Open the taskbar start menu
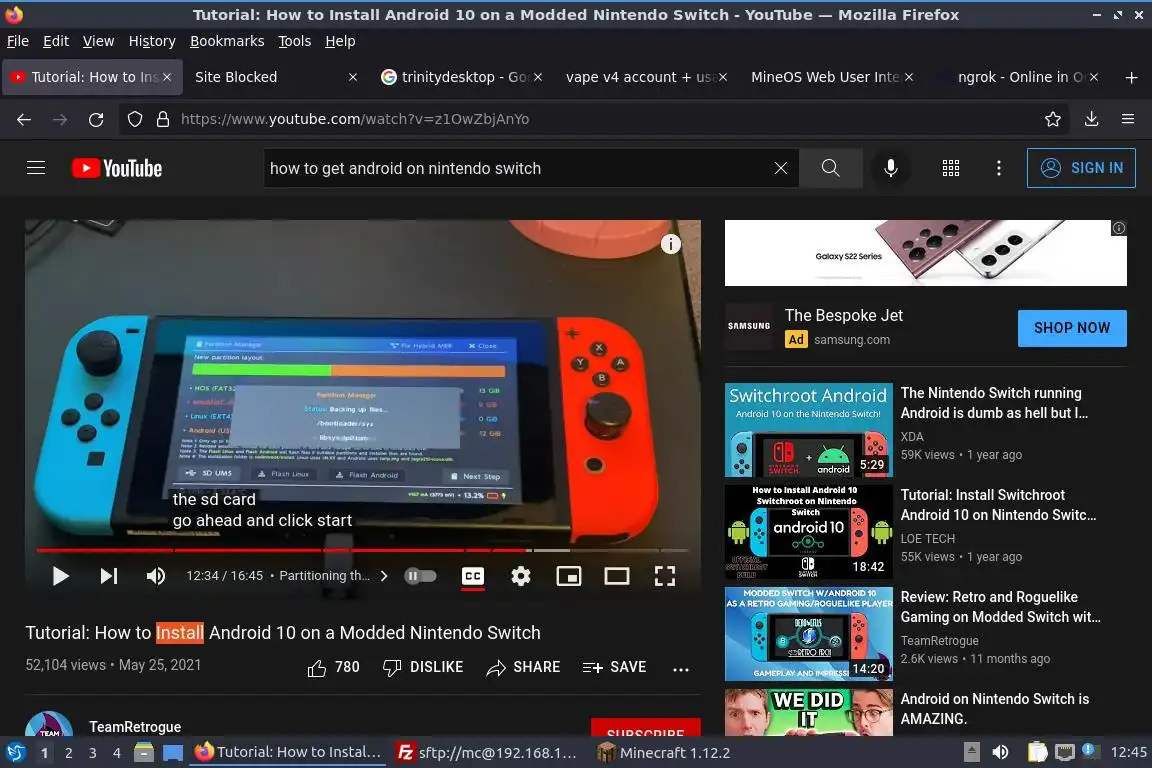The height and width of the screenshot is (768, 1152). click(x=15, y=753)
